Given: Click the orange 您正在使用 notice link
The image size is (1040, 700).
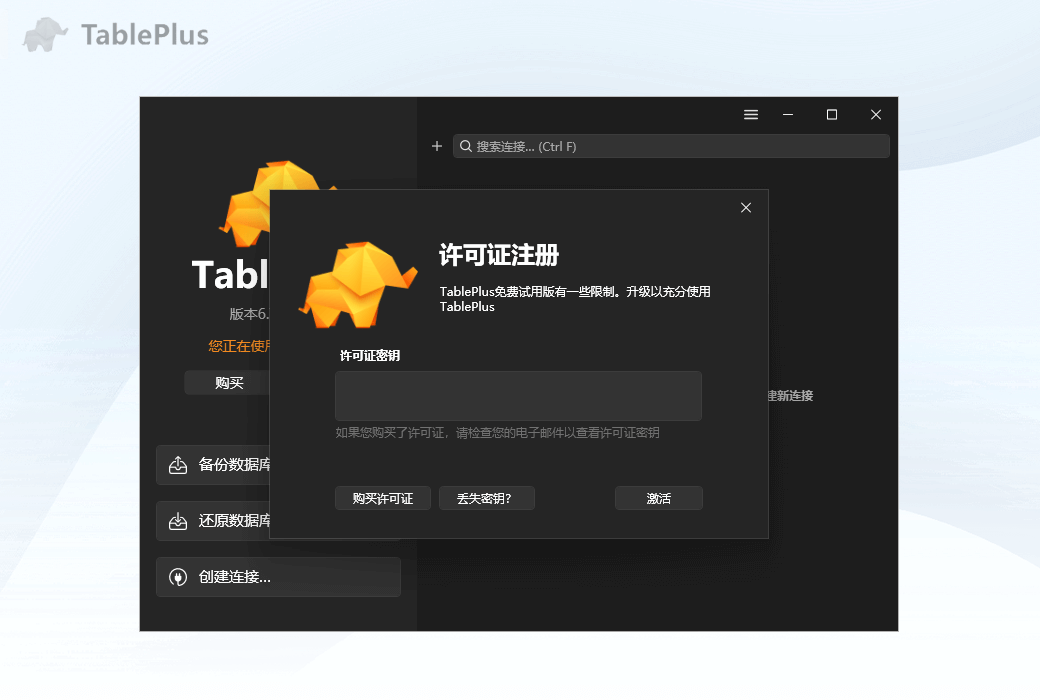Looking at the screenshot, I should click(x=240, y=345).
